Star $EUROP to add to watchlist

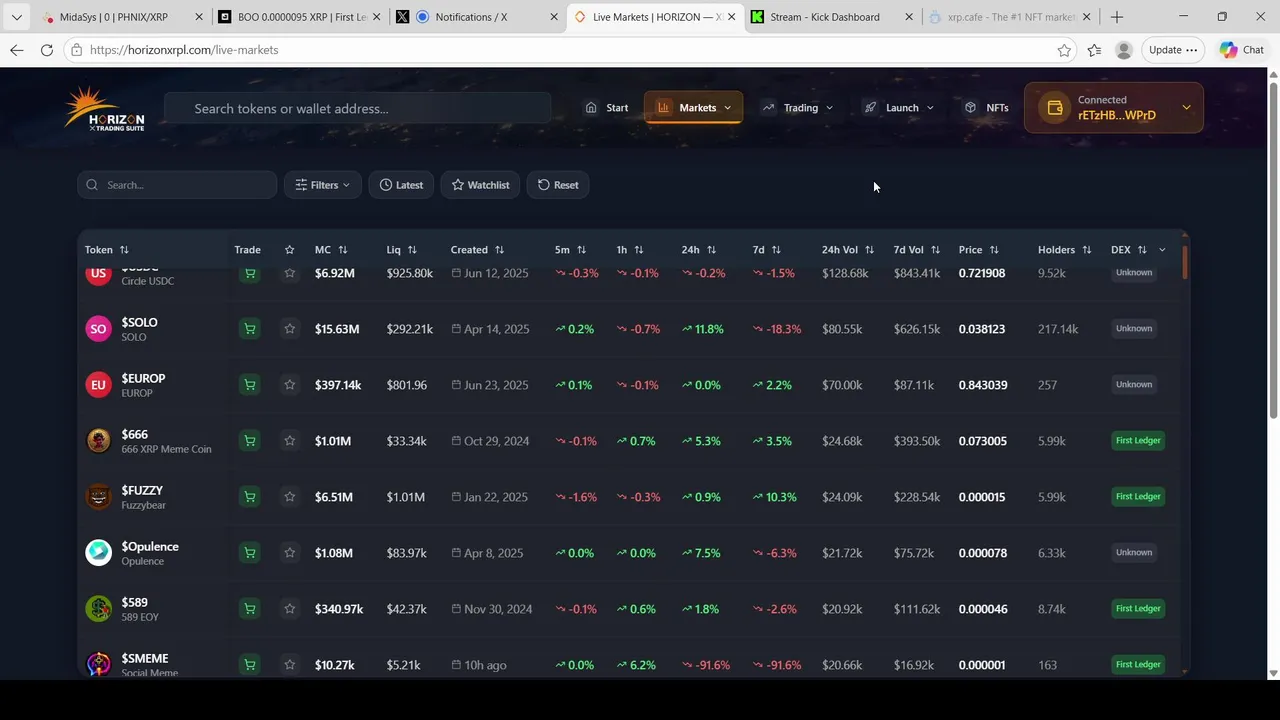click(289, 385)
